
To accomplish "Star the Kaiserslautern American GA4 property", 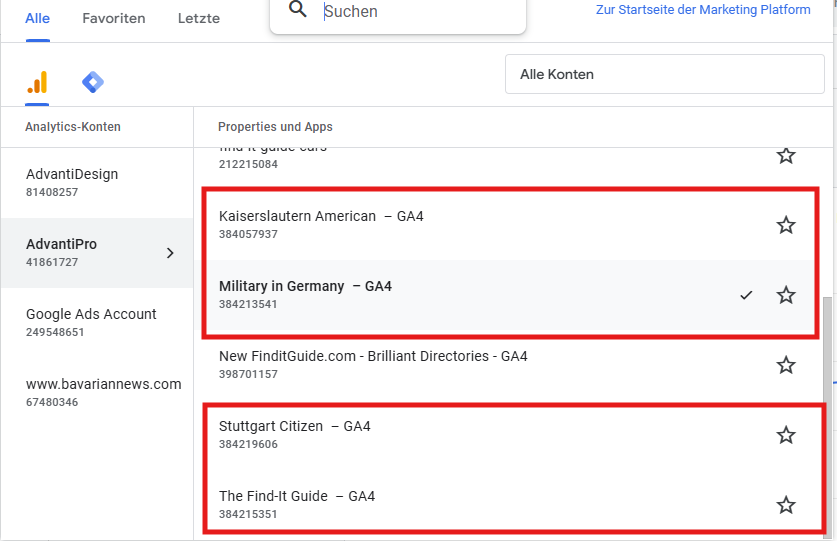I will point(786,225).
